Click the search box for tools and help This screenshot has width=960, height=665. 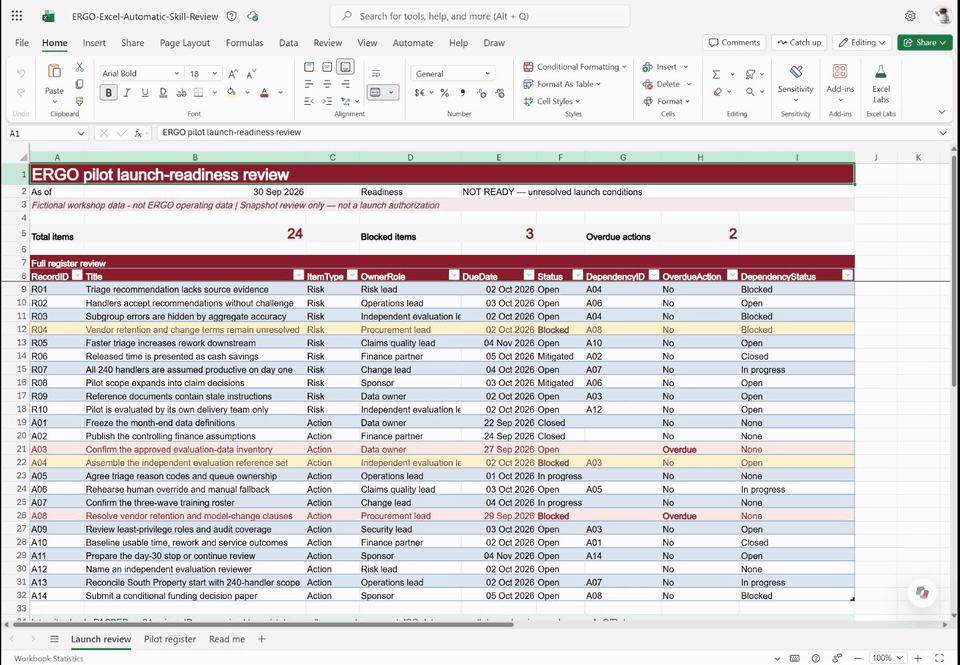(479, 17)
